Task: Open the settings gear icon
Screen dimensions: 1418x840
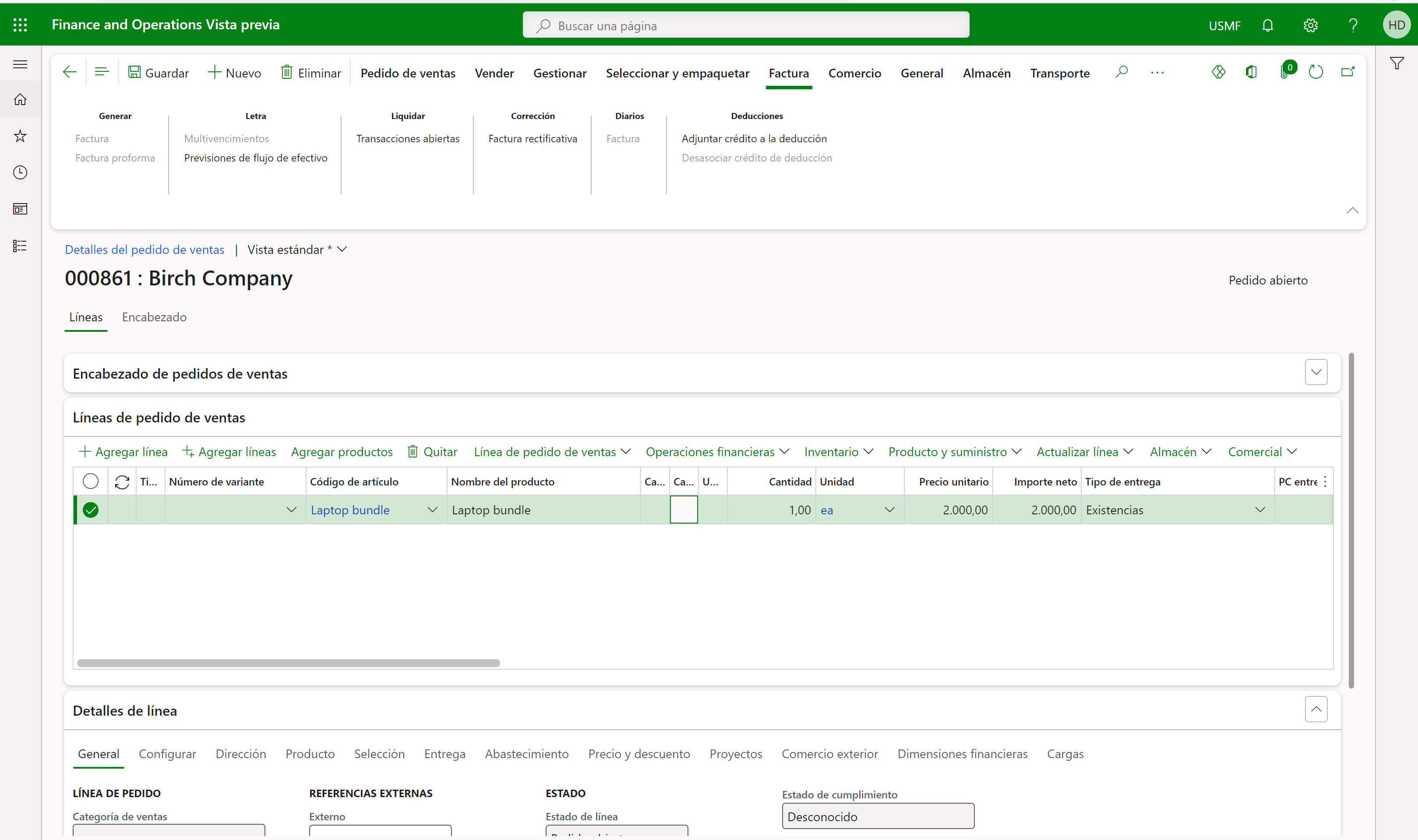Action: tap(1310, 25)
